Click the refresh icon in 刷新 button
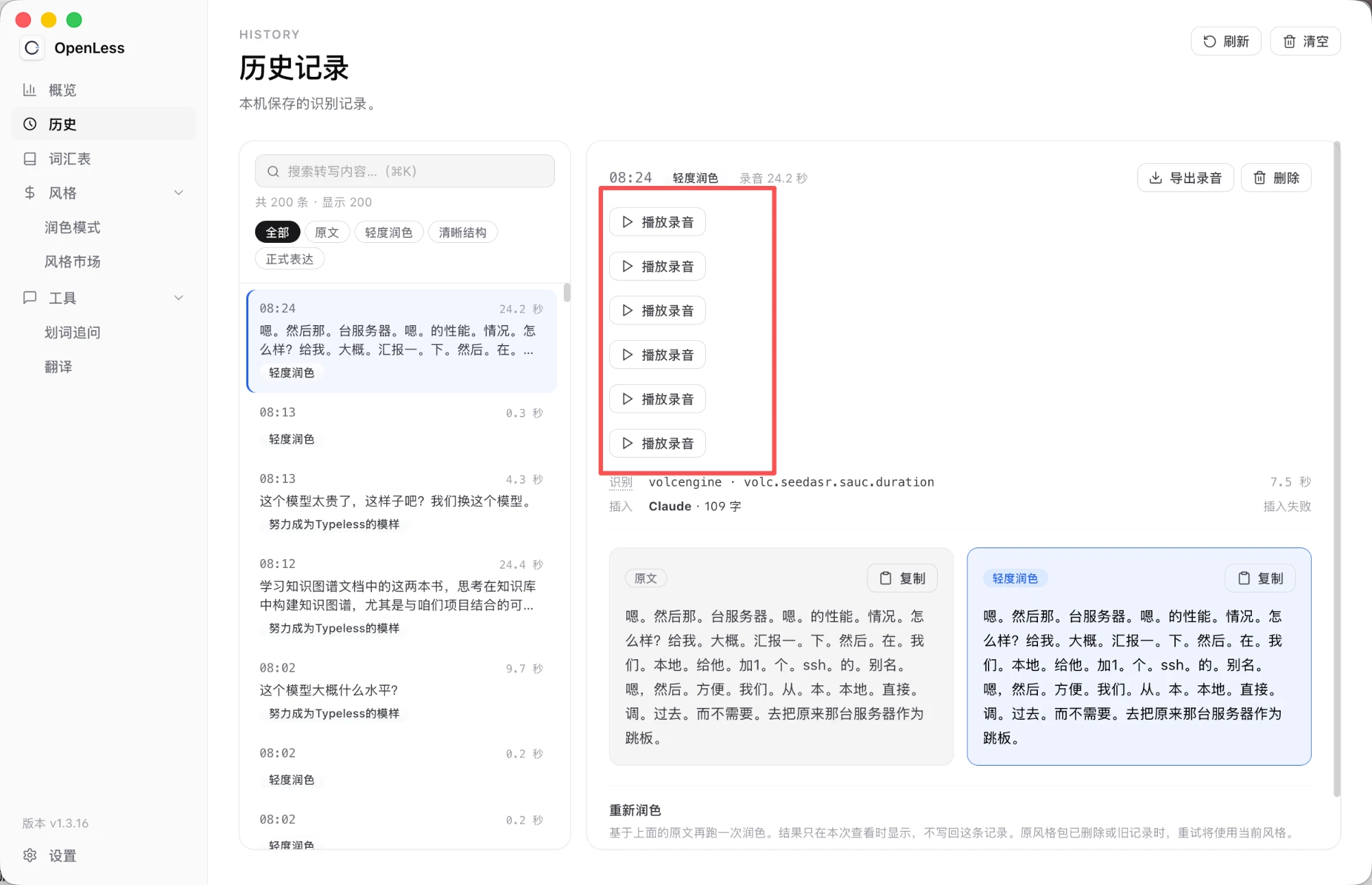 1209,42
